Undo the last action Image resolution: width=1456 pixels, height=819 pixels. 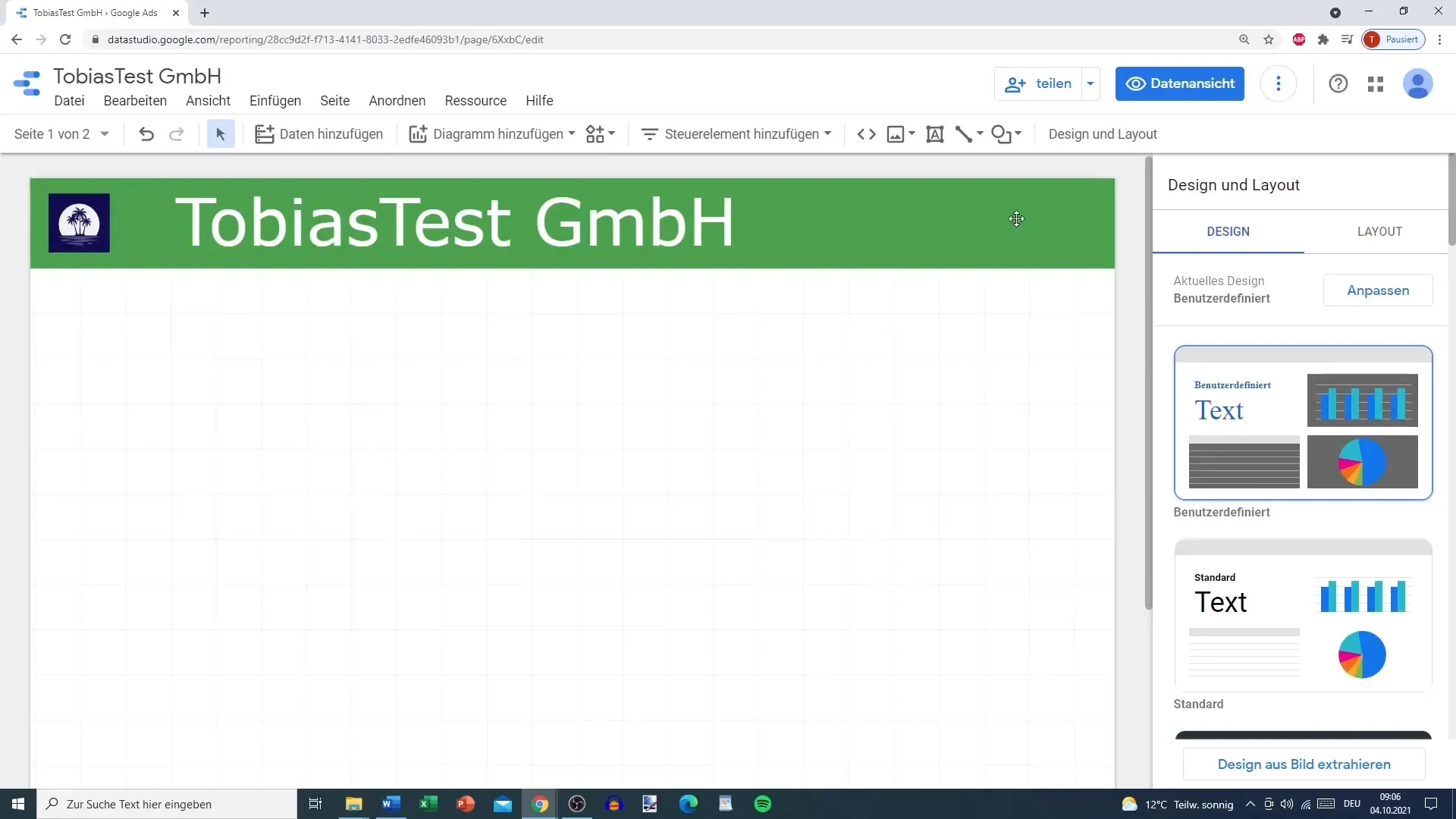146,134
